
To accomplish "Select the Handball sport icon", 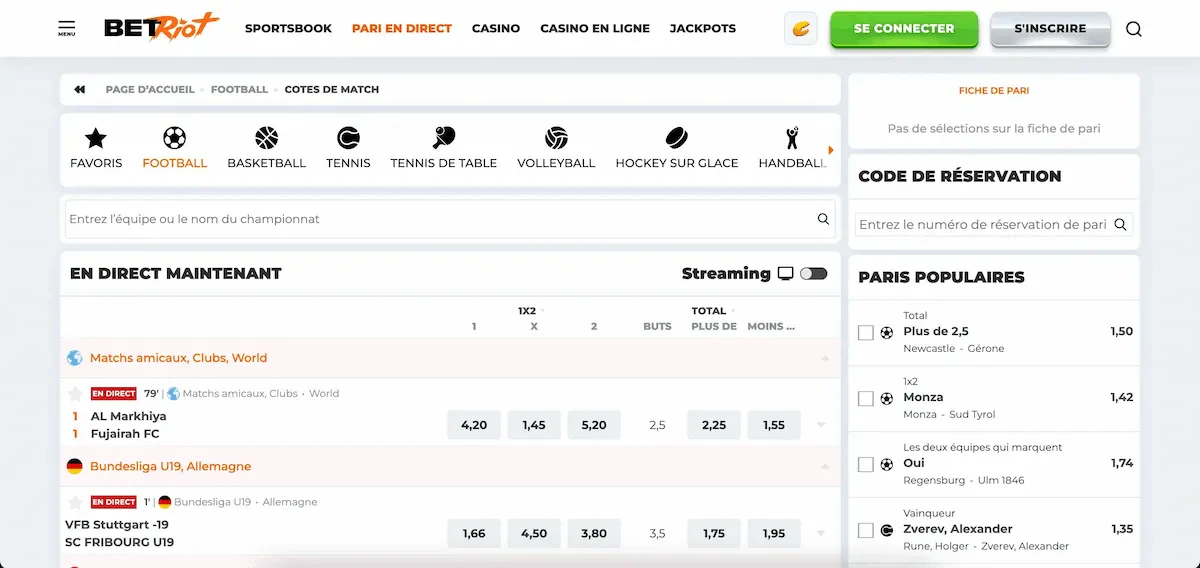I will click(x=792, y=138).
